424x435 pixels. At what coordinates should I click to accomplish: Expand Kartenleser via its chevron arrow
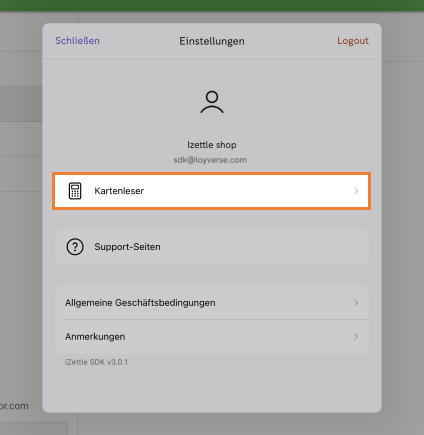click(x=356, y=191)
